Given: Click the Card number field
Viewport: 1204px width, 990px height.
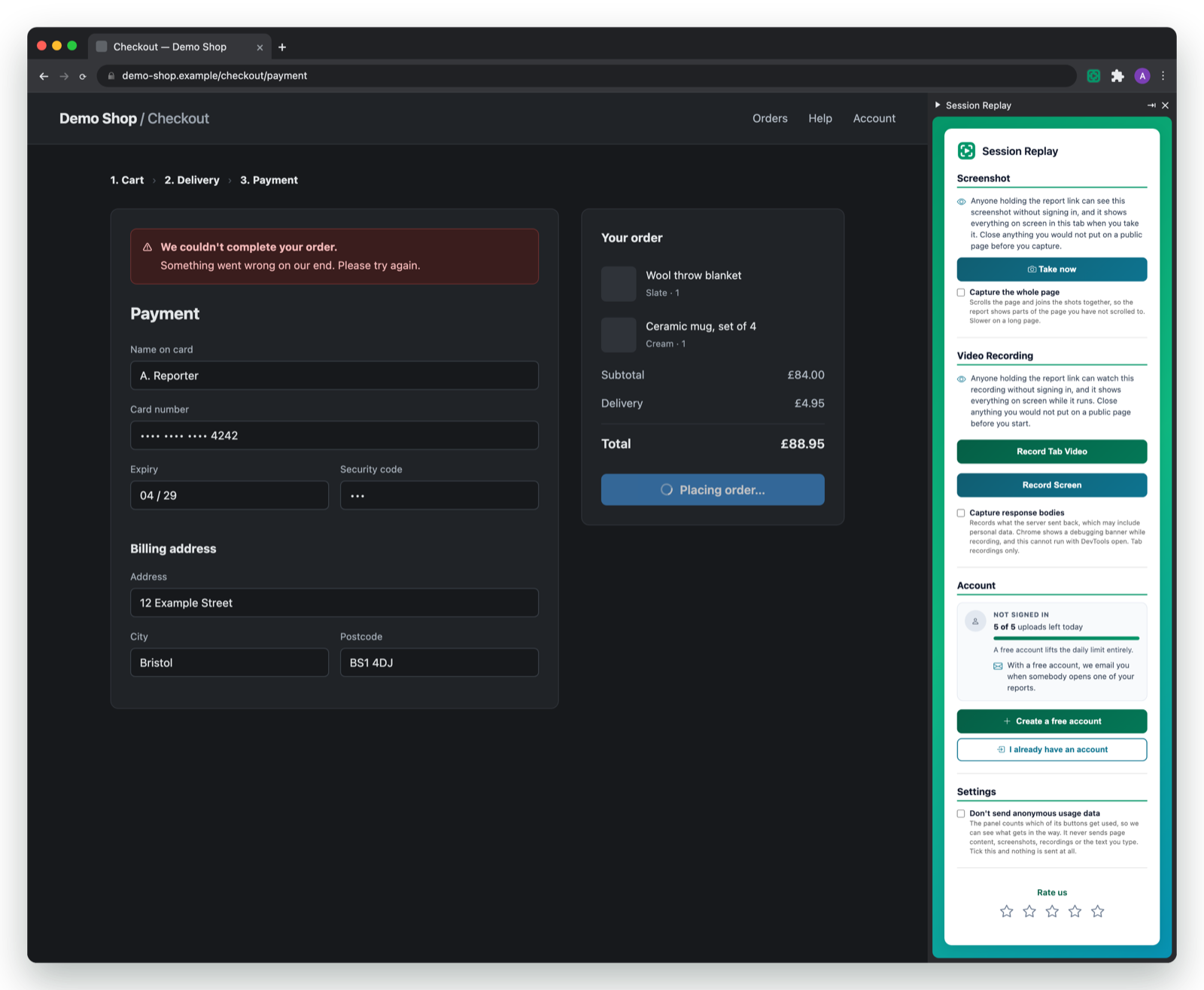Looking at the screenshot, I should (334, 436).
